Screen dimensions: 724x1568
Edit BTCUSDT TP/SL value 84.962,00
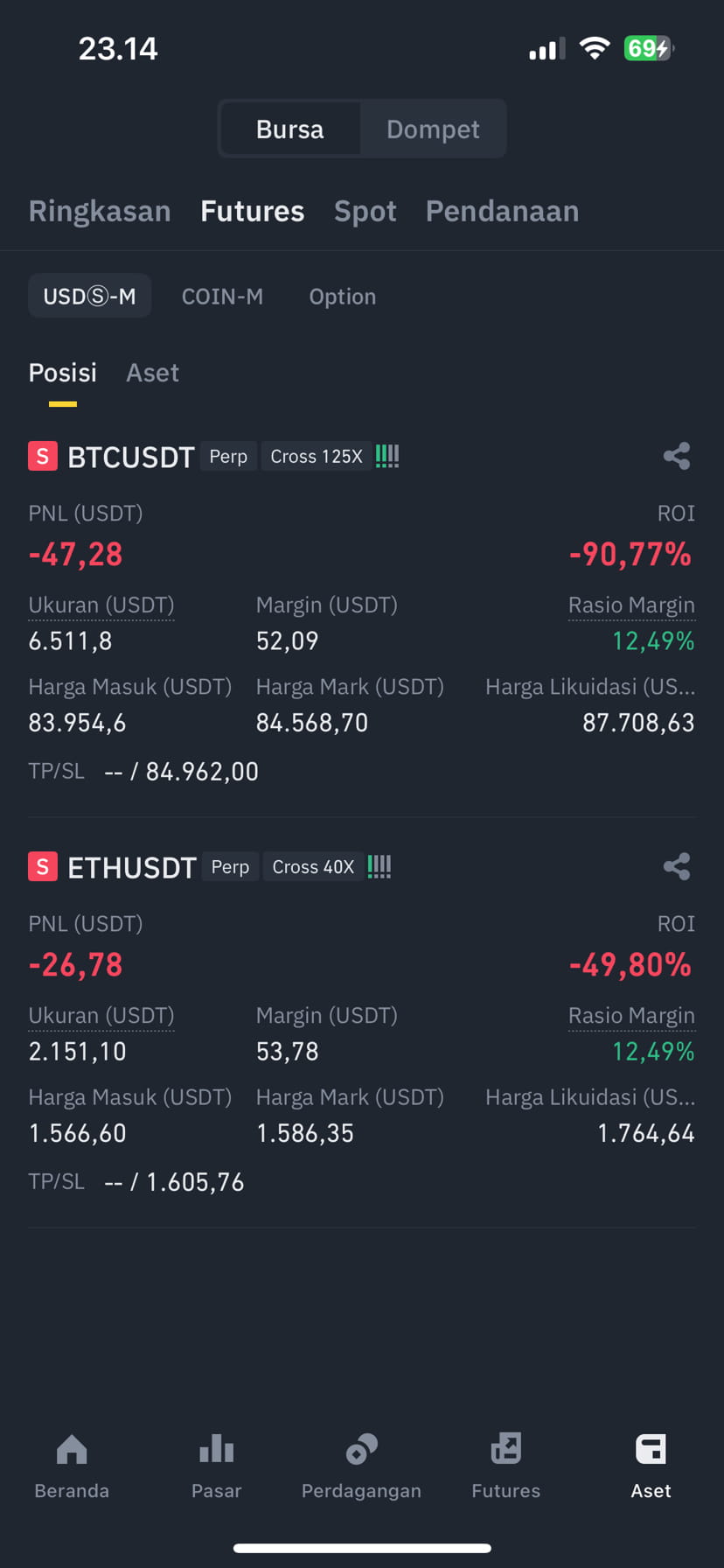[202, 772]
